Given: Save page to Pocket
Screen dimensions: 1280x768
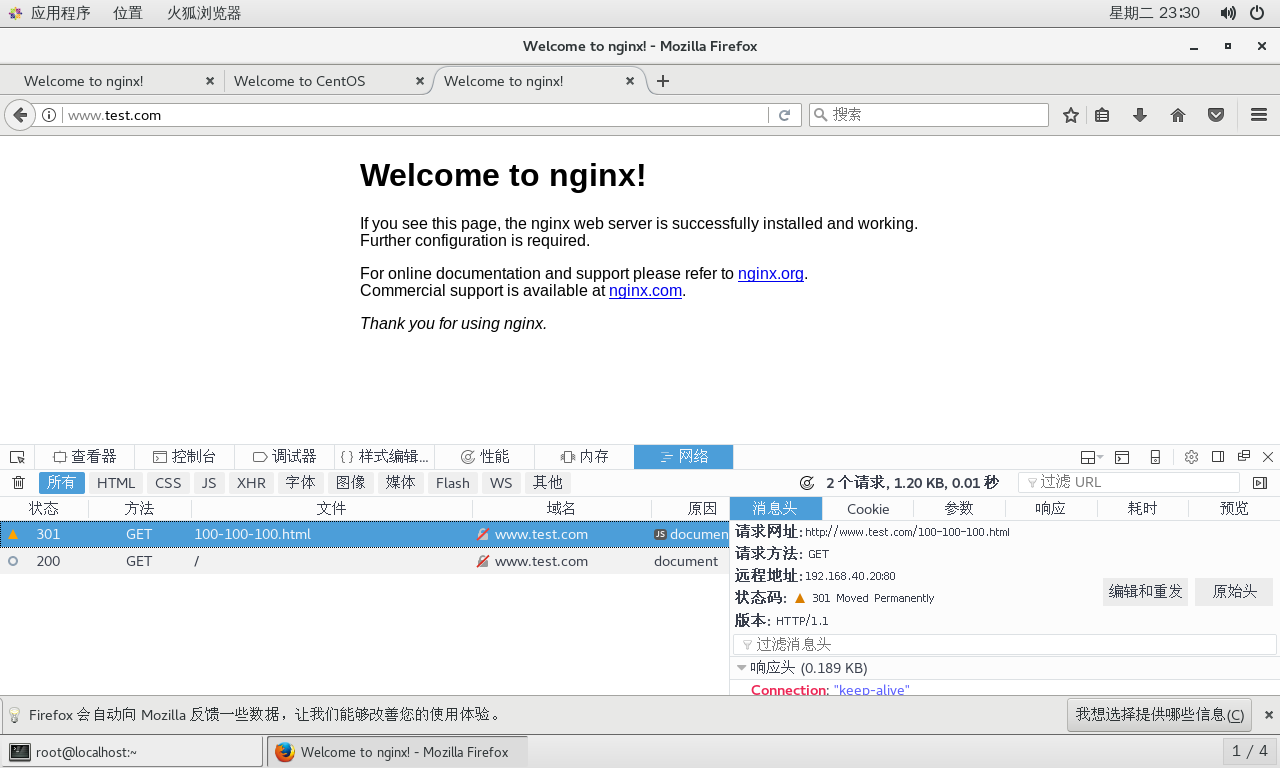Looking at the screenshot, I should tap(1216, 115).
